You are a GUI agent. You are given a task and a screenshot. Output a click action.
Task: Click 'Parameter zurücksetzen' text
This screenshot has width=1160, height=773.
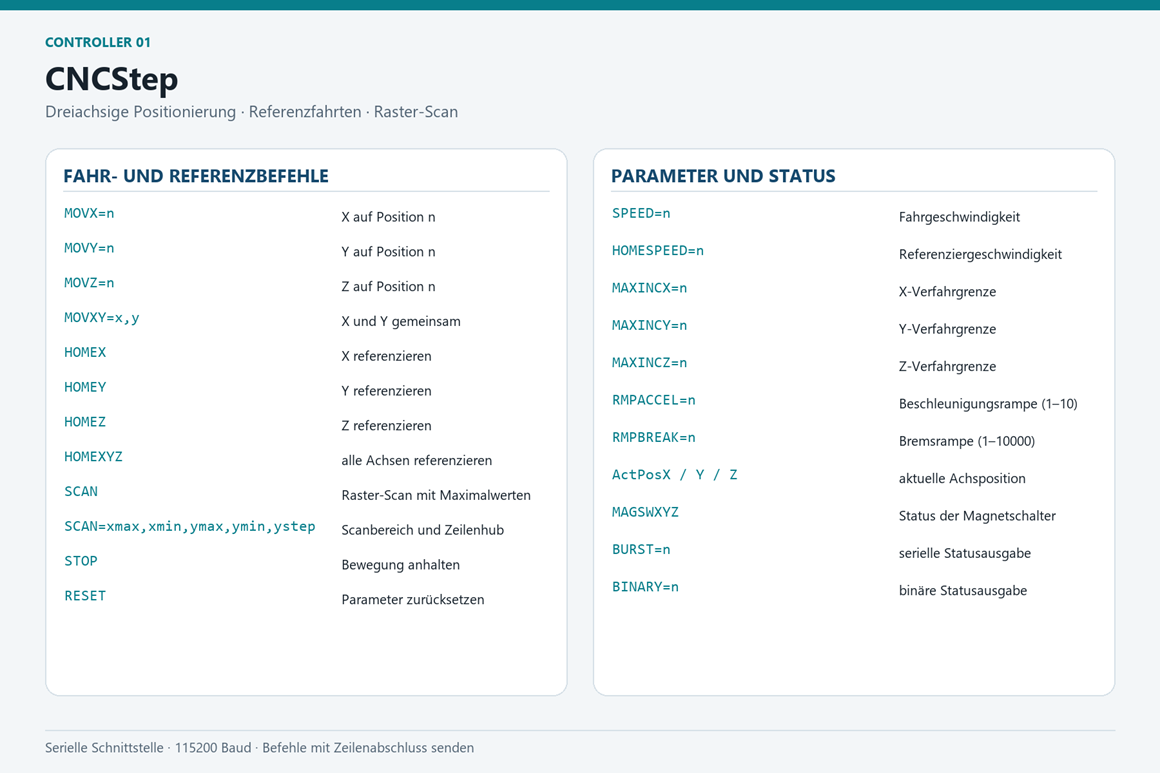[x=413, y=599]
